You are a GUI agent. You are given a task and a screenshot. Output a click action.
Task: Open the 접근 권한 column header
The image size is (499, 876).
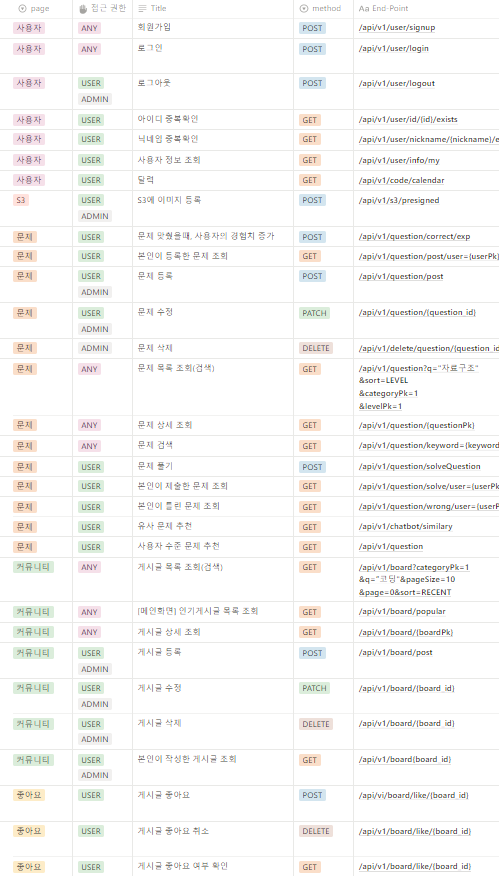point(103,9)
